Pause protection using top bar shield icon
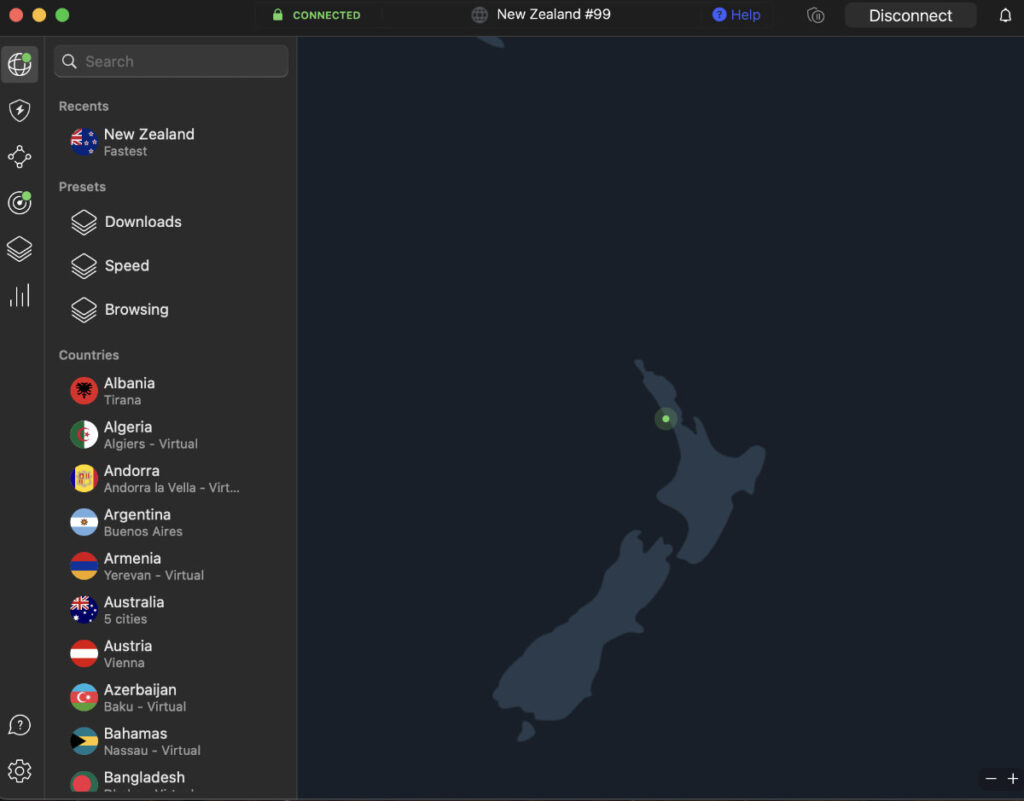The height and width of the screenshot is (801, 1024). [x=816, y=14]
